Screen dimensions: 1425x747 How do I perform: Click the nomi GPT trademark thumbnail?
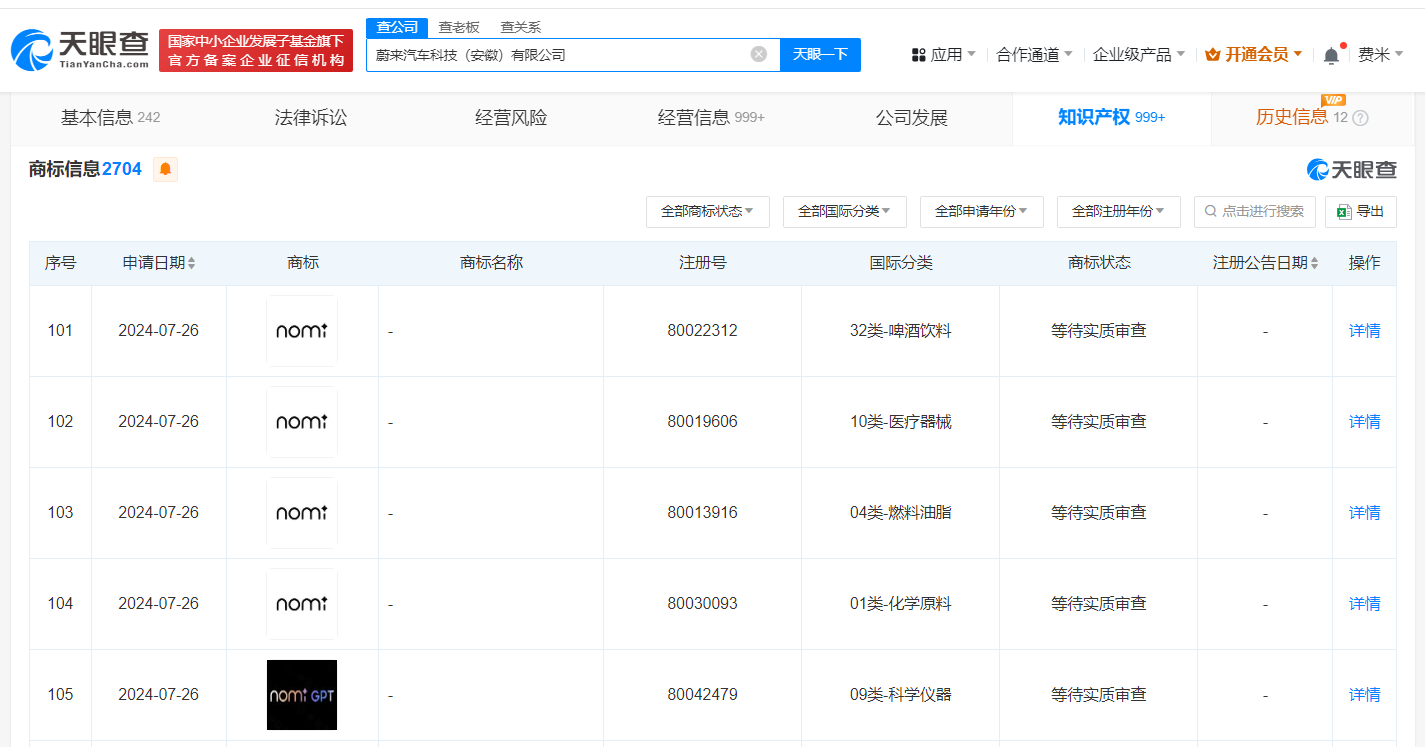(x=301, y=694)
